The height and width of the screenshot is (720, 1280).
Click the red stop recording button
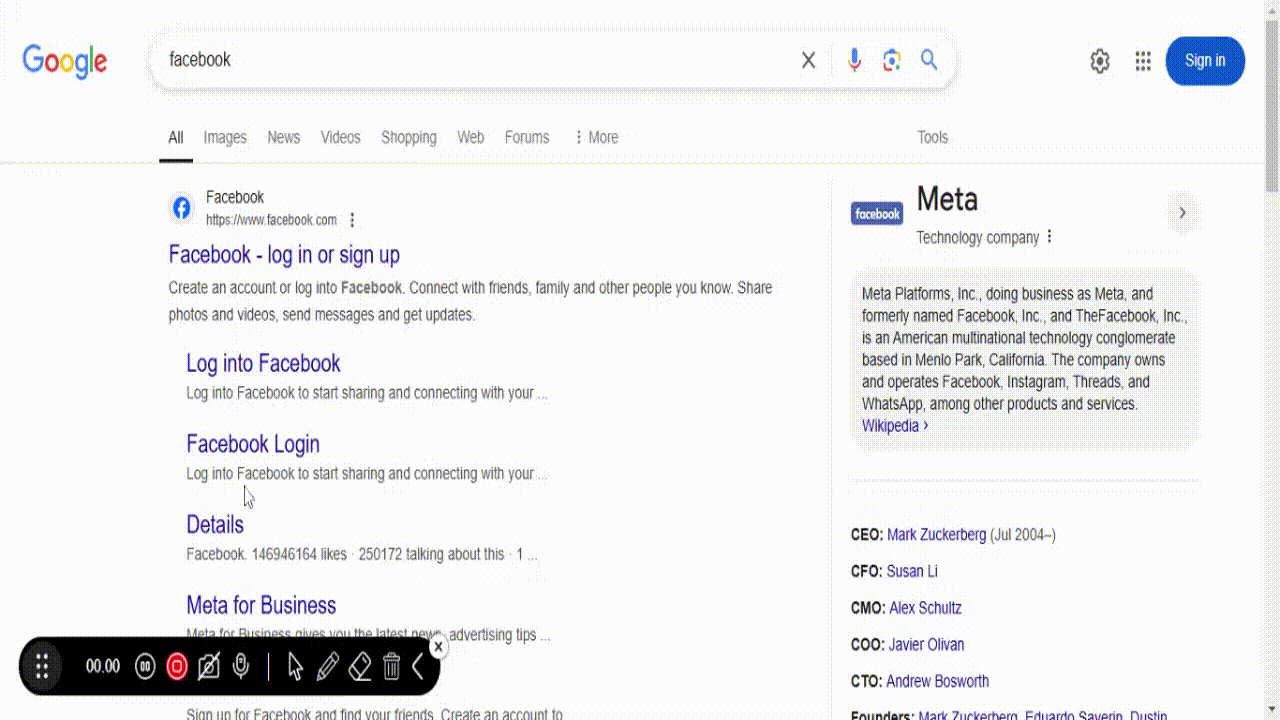click(177, 666)
